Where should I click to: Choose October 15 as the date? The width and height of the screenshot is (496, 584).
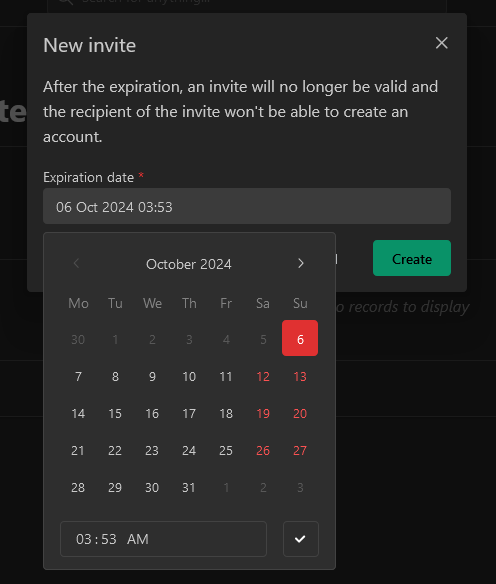(115, 413)
